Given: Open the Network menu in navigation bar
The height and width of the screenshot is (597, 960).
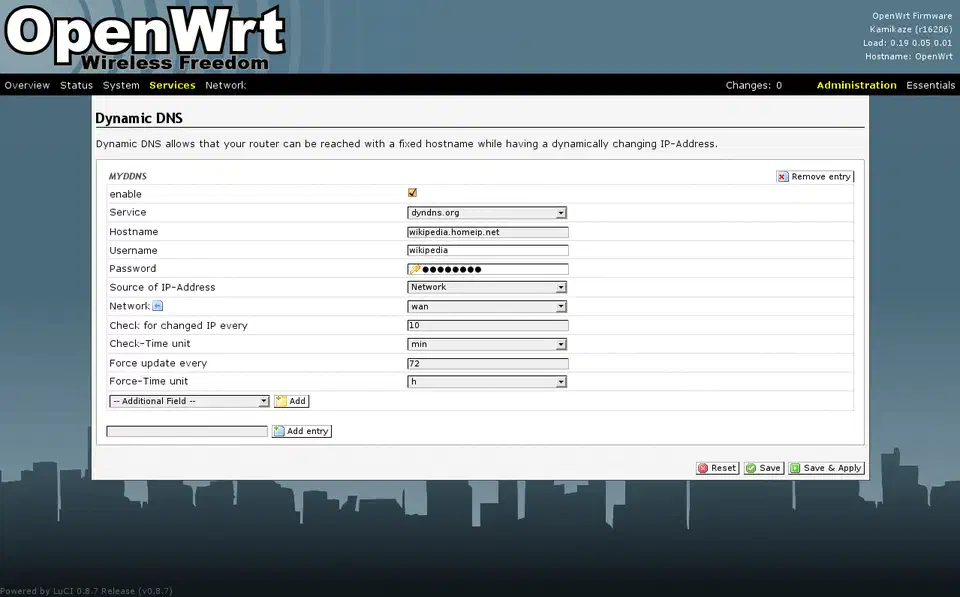Looking at the screenshot, I should [x=225, y=85].
